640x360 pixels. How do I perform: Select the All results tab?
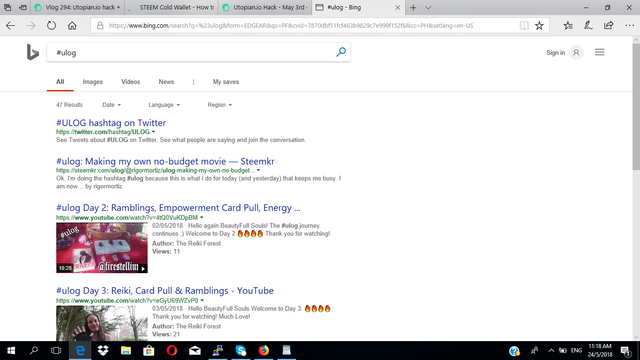coord(60,82)
